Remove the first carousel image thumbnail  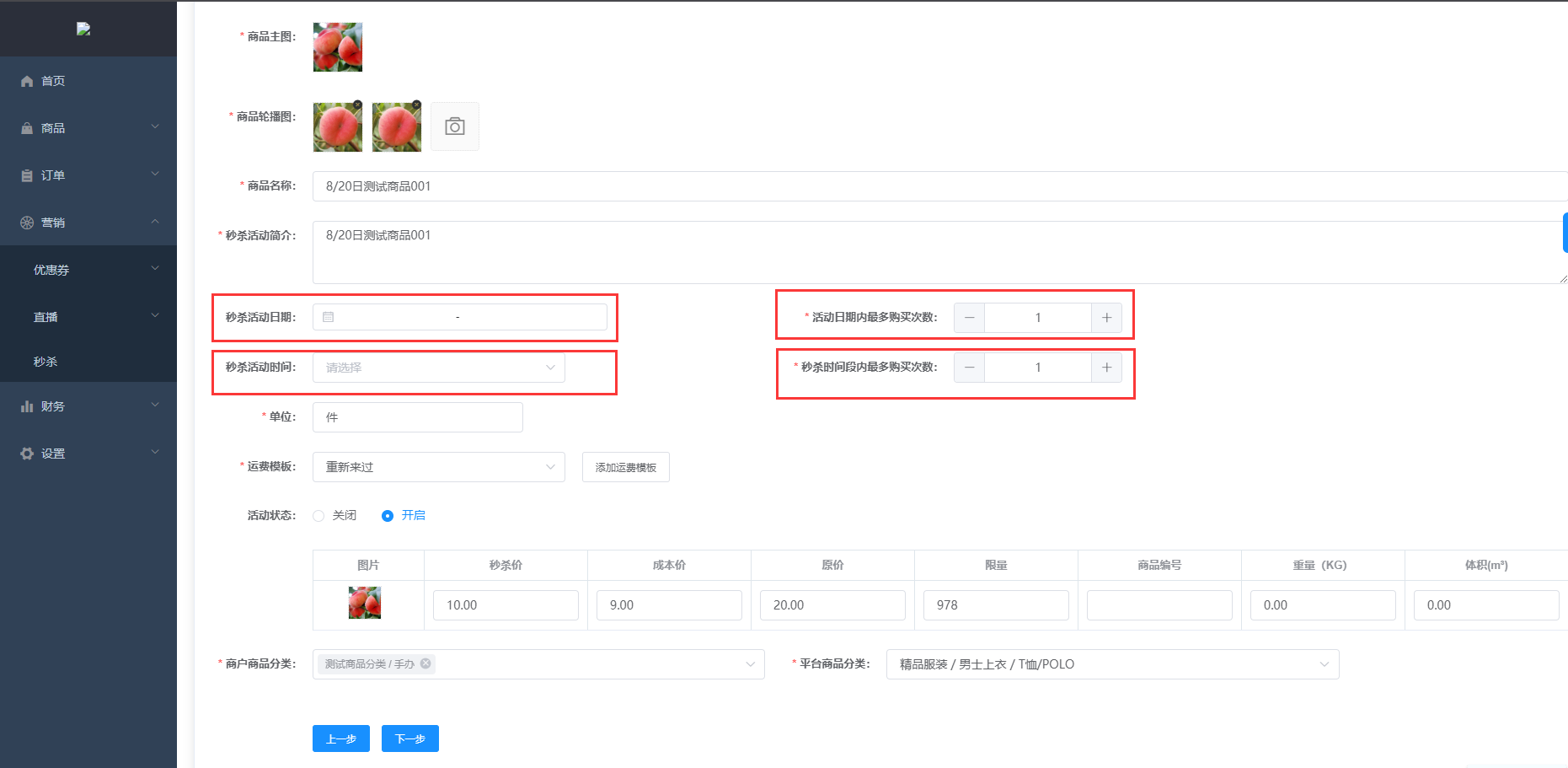click(x=358, y=105)
